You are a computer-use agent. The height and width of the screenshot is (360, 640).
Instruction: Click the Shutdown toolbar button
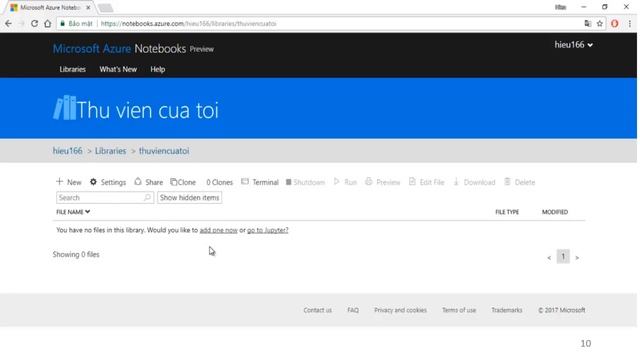305,182
